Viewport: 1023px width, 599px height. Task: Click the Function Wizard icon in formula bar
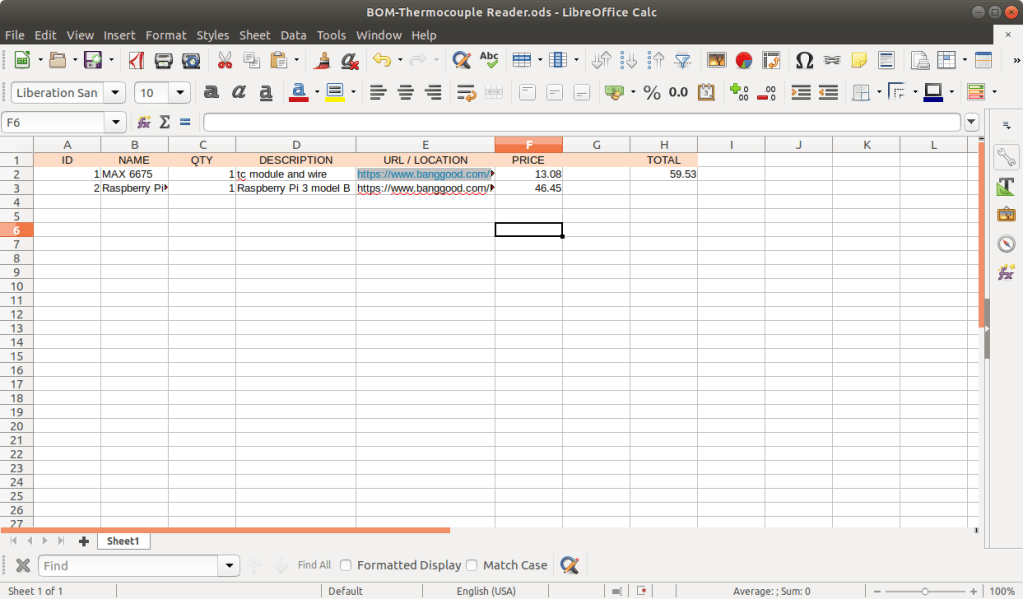pyautogui.click(x=144, y=122)
